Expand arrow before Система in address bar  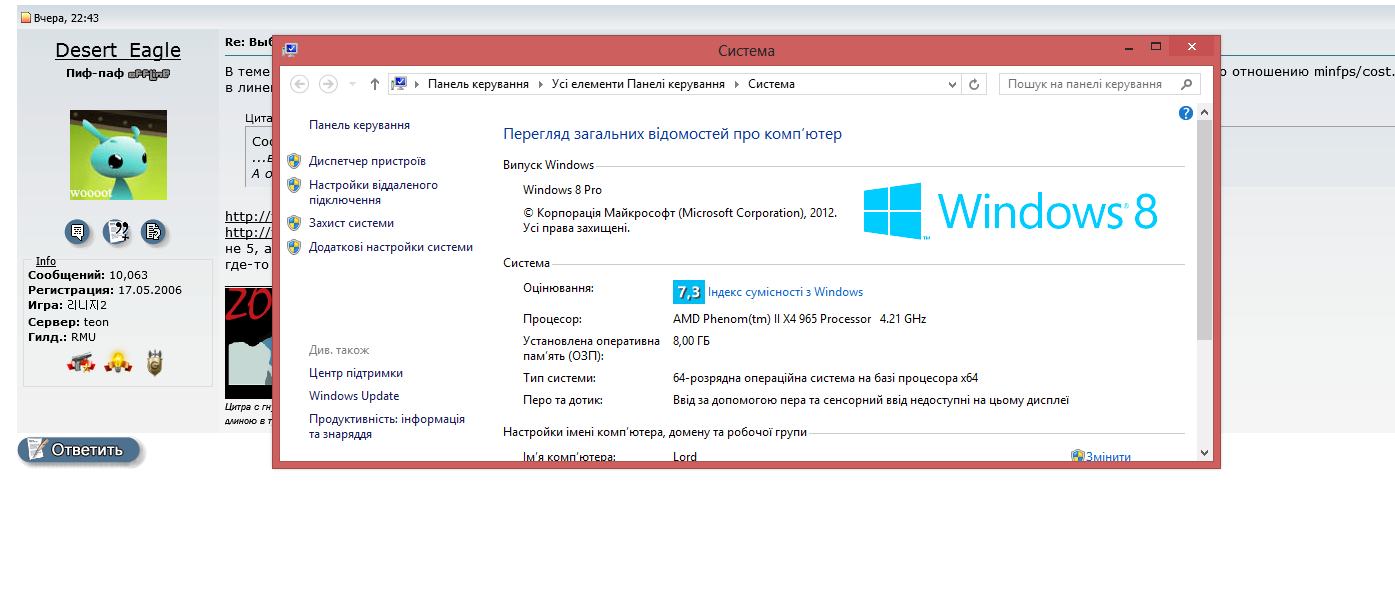(737, 85)
